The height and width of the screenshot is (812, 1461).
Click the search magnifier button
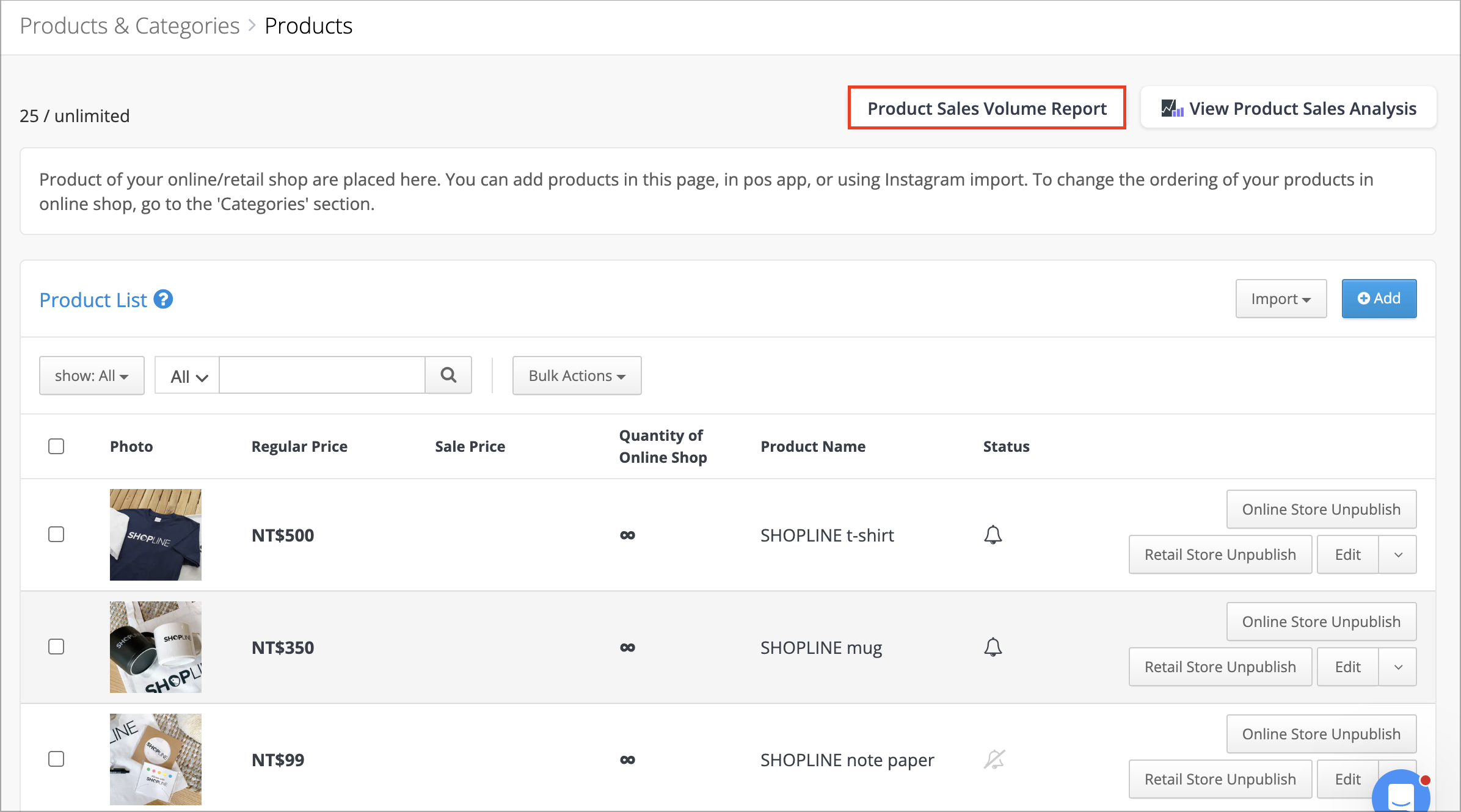click(448, 375)
